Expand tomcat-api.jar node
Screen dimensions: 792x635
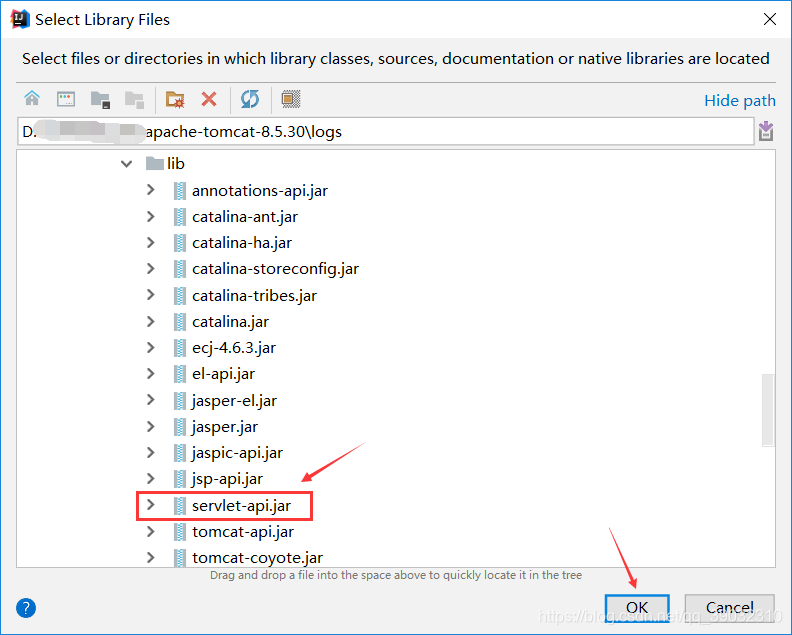pyautogui.click(x=151, y=531)
